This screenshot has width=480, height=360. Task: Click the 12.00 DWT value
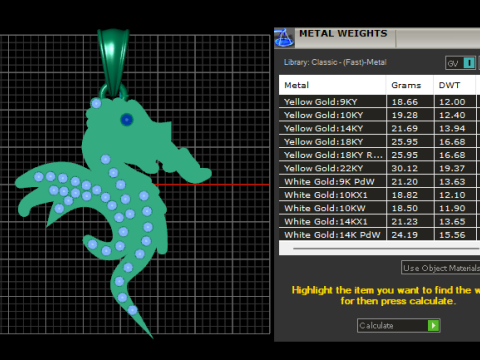pyautogui.click(x=452, y=102)
